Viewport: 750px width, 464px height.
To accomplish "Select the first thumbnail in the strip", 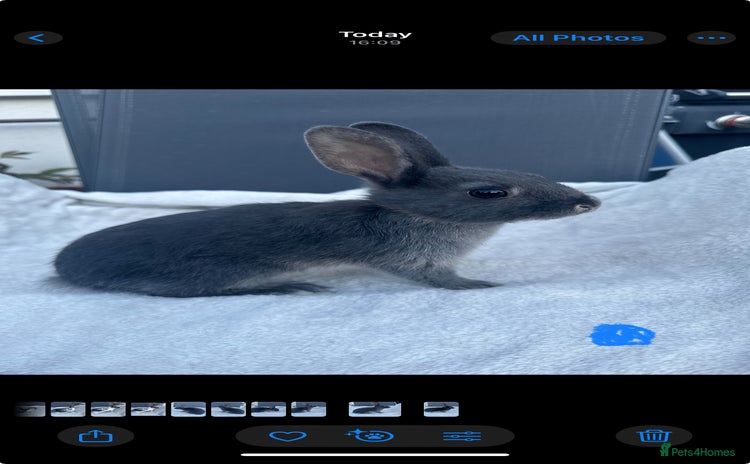I will pos(30,409).
